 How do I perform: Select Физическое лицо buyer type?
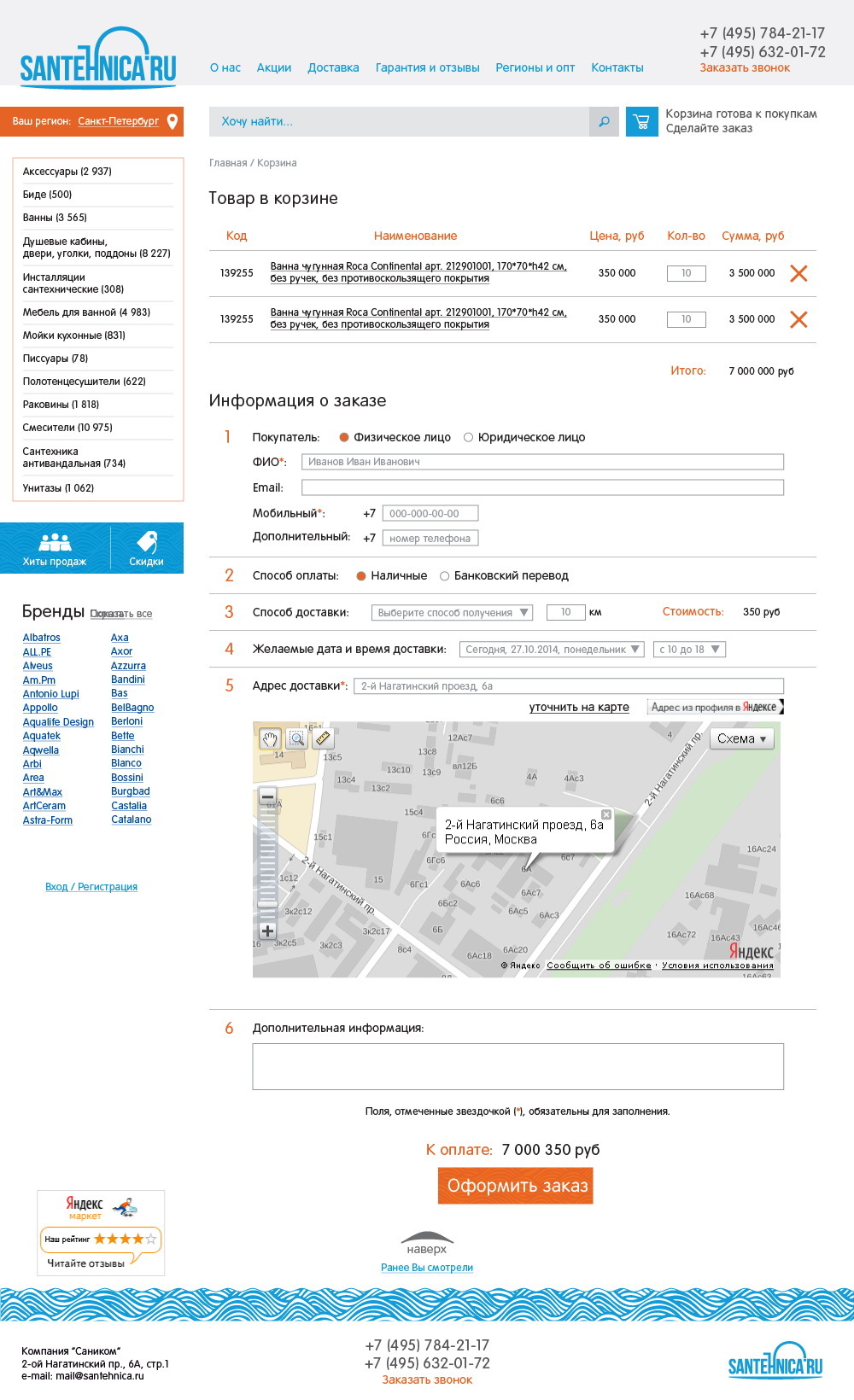pos(344,437)
